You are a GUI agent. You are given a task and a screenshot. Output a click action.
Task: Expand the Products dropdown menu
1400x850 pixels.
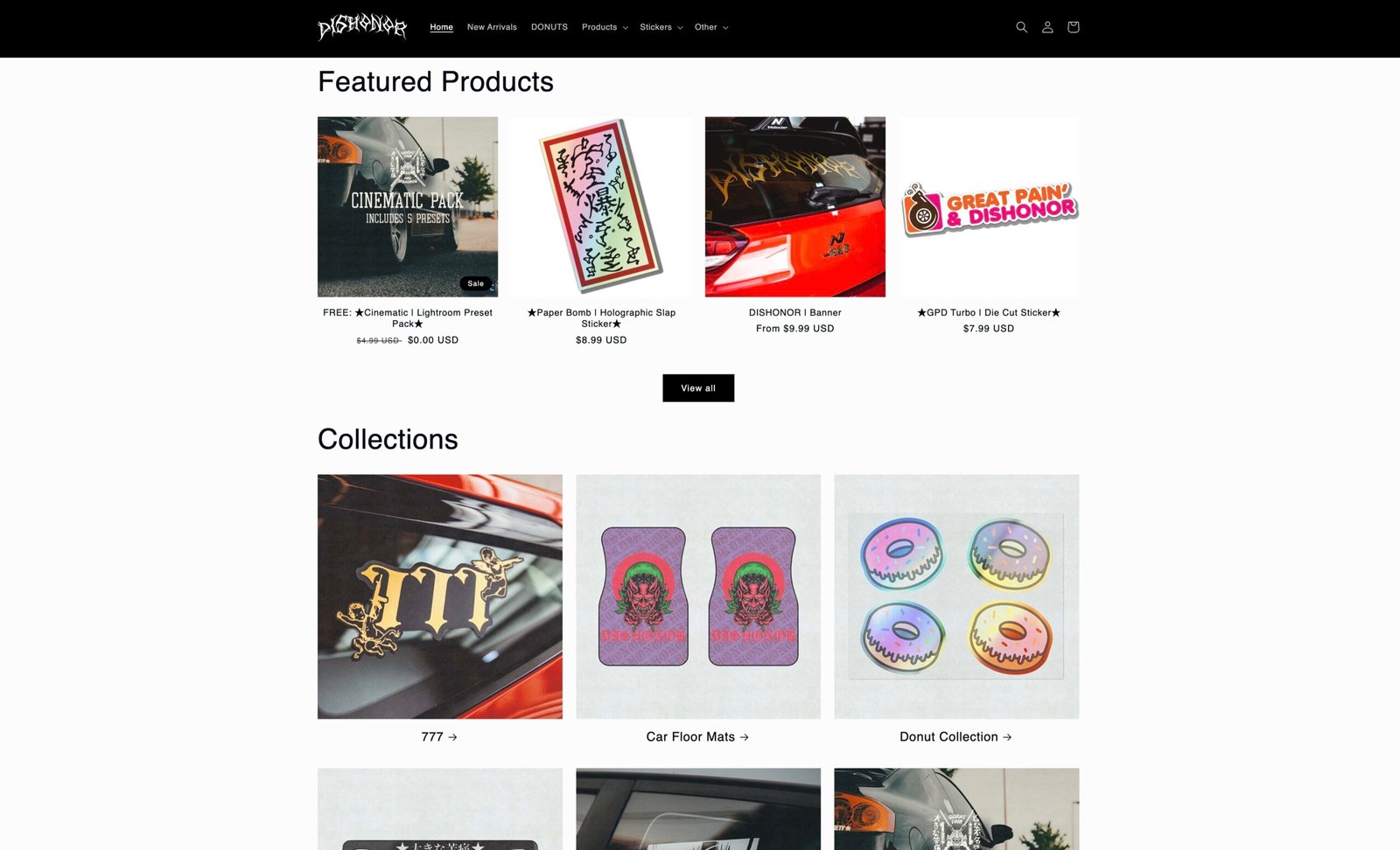605,27
